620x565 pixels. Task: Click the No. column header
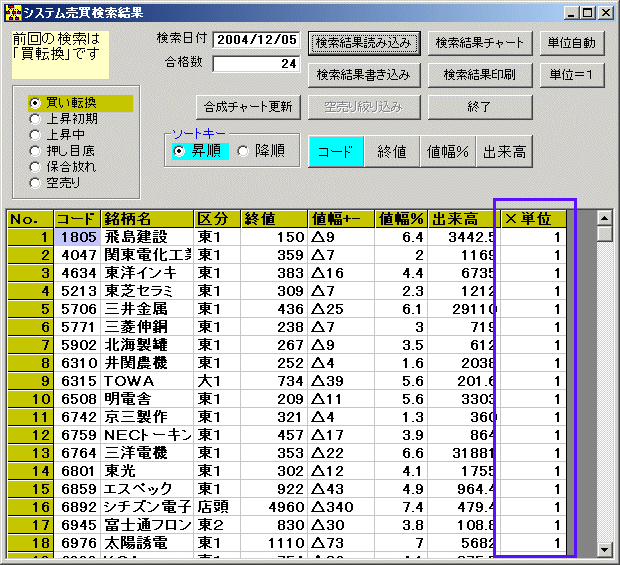tap(30, 219)
